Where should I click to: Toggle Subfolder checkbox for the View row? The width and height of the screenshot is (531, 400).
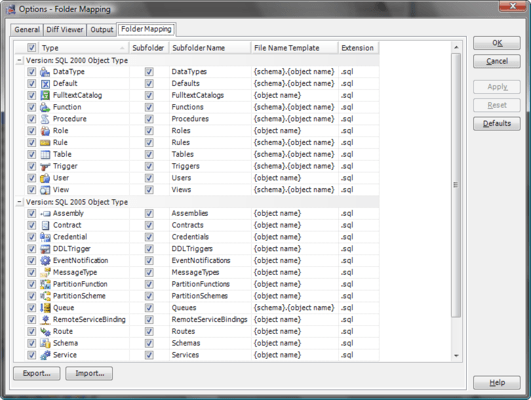coord(149,190)
